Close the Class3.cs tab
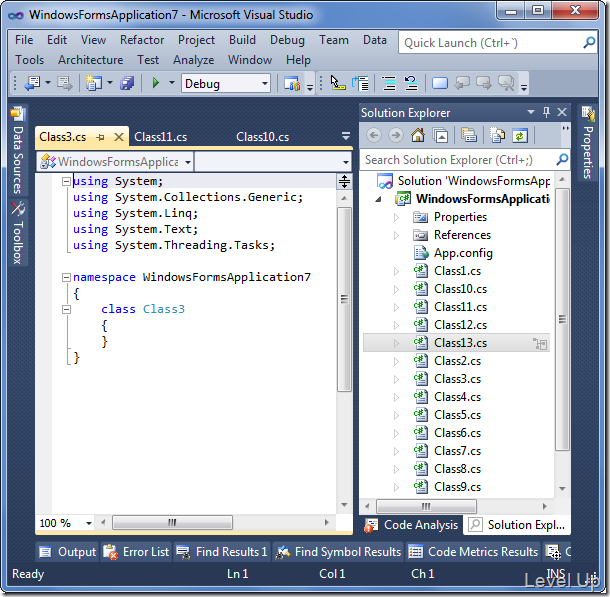 [119, 137]
